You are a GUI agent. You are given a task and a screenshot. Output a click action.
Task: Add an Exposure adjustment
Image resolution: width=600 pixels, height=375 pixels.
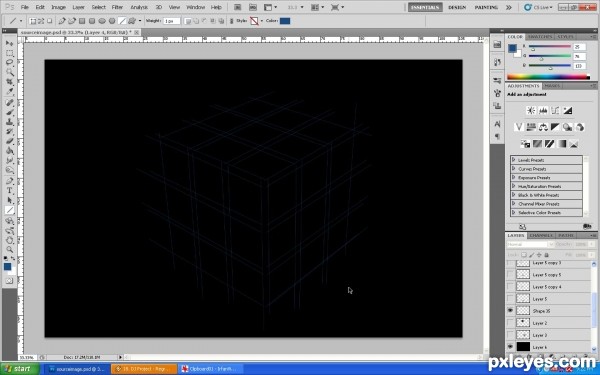(567, 111)
